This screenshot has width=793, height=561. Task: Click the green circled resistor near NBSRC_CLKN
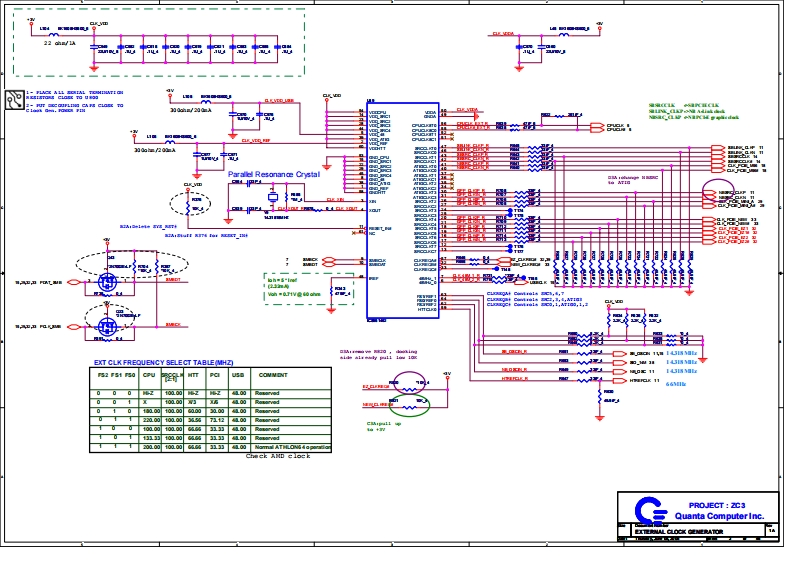pyautogui.click(x=407, y=404)
